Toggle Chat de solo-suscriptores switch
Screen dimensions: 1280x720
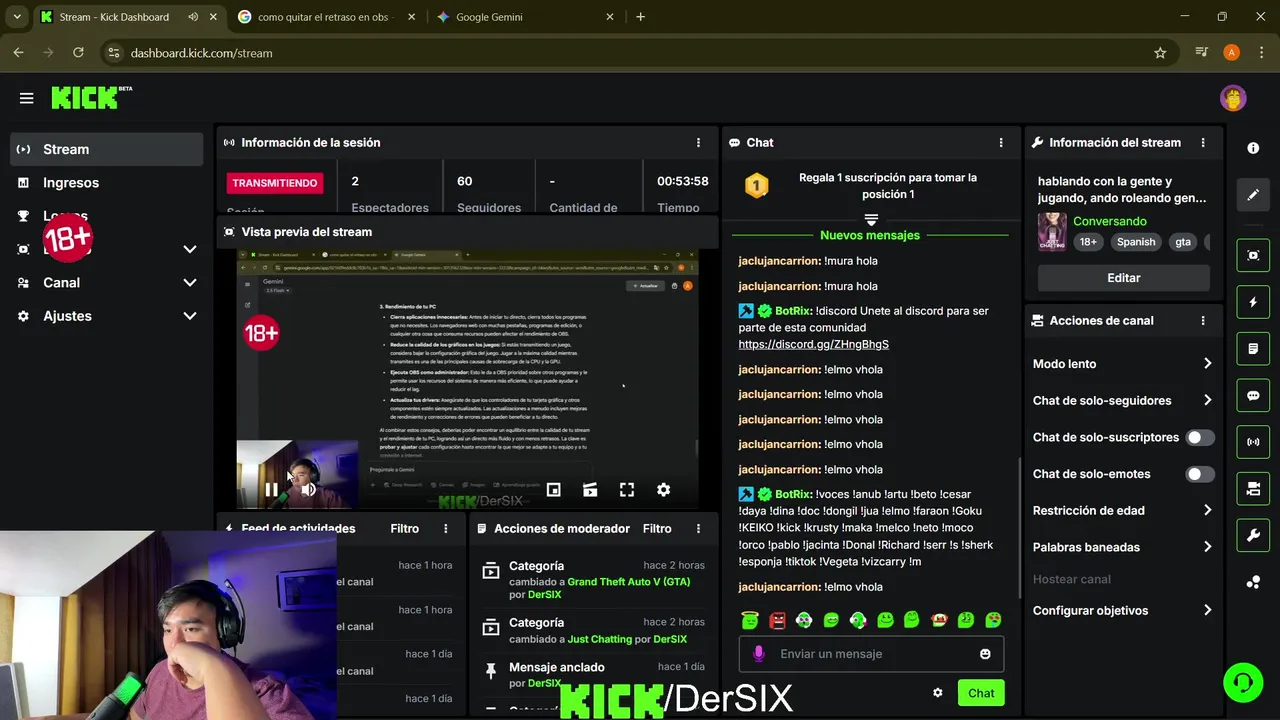(x=1199, y=437)
